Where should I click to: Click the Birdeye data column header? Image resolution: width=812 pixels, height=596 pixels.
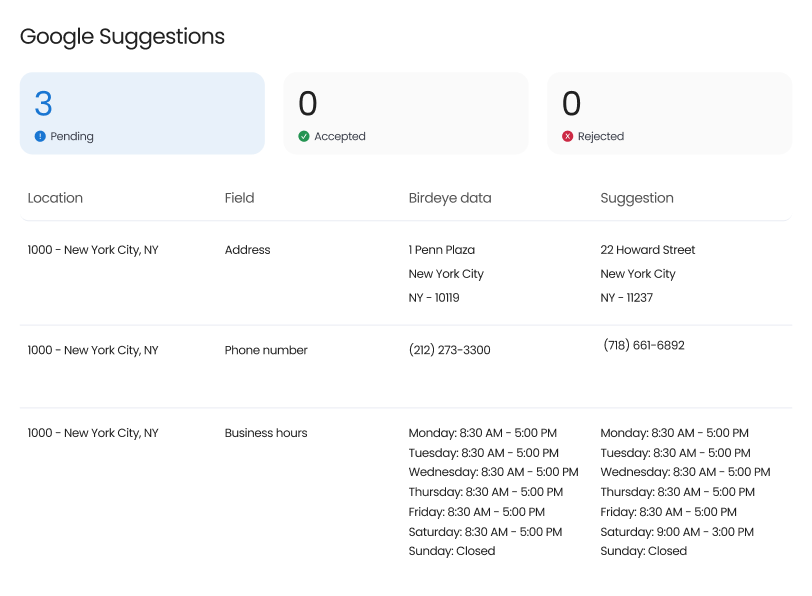pos(450,198)
